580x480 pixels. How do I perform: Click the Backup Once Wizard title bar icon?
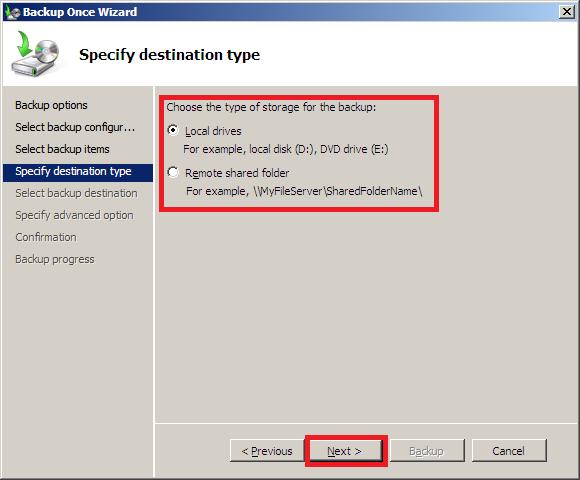[12, 12]
